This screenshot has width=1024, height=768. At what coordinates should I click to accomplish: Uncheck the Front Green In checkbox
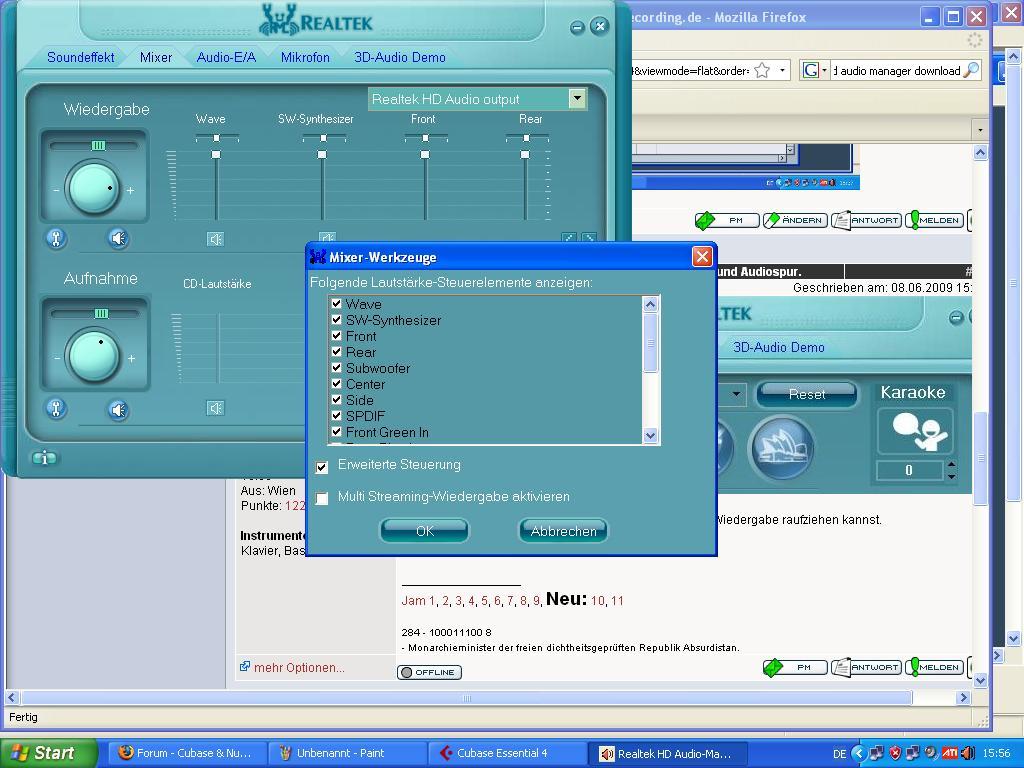(x=336, y=432)
